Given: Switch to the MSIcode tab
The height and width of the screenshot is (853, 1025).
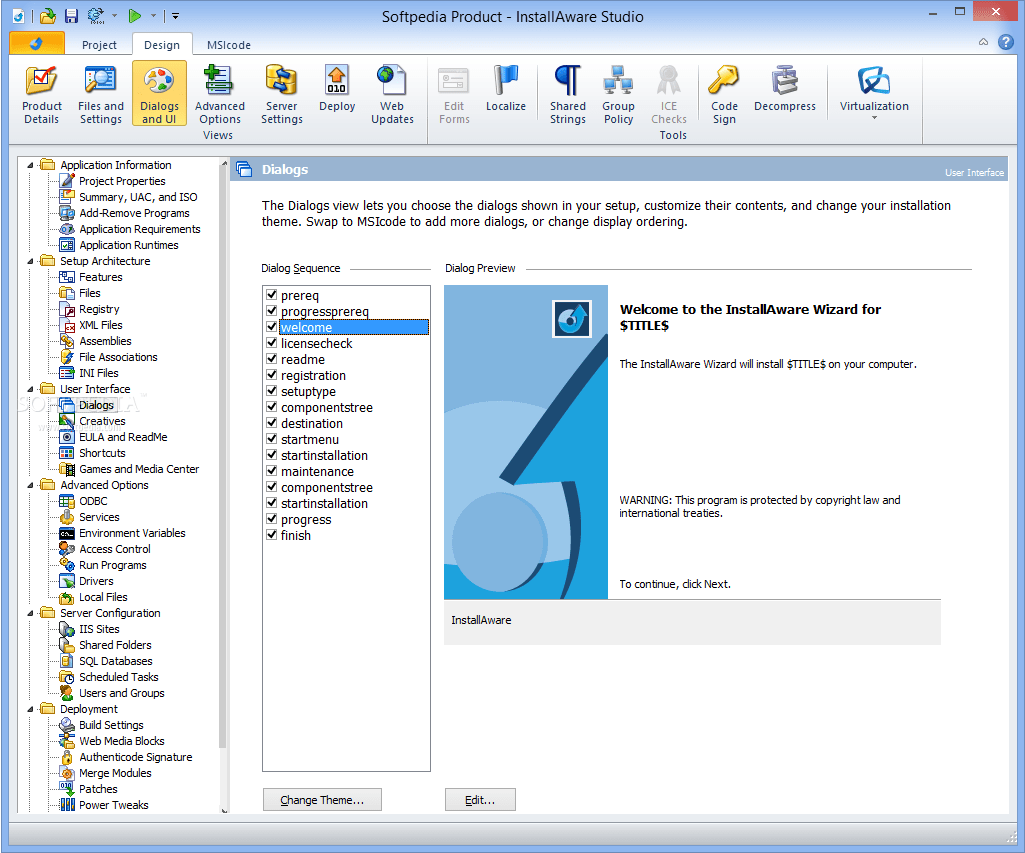Looking at the screenshot, I should 229,45.
